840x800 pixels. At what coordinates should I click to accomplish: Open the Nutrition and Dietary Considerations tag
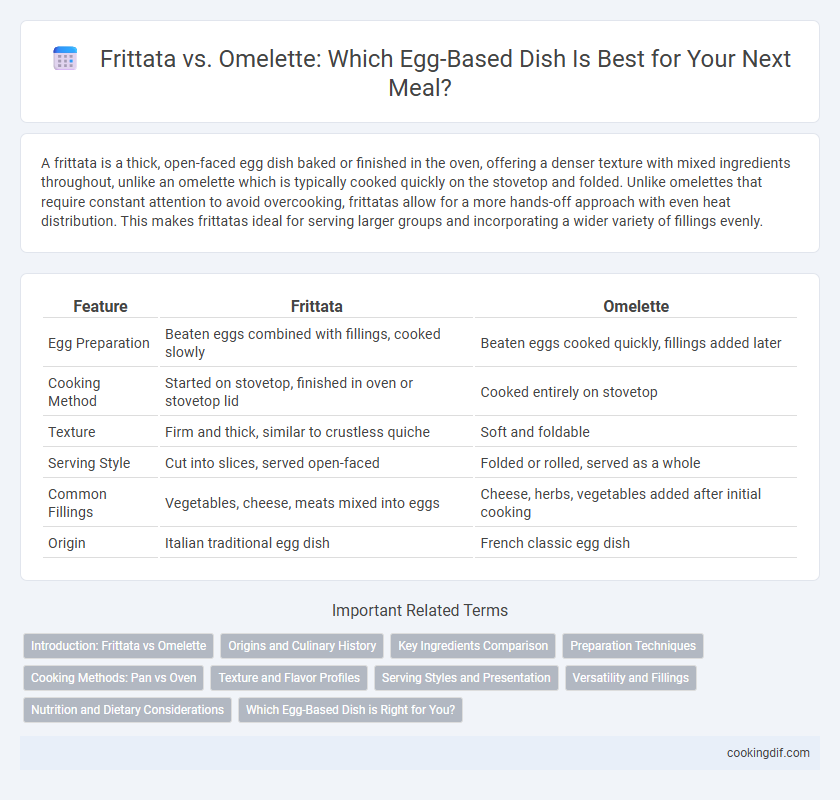(128, 709)
